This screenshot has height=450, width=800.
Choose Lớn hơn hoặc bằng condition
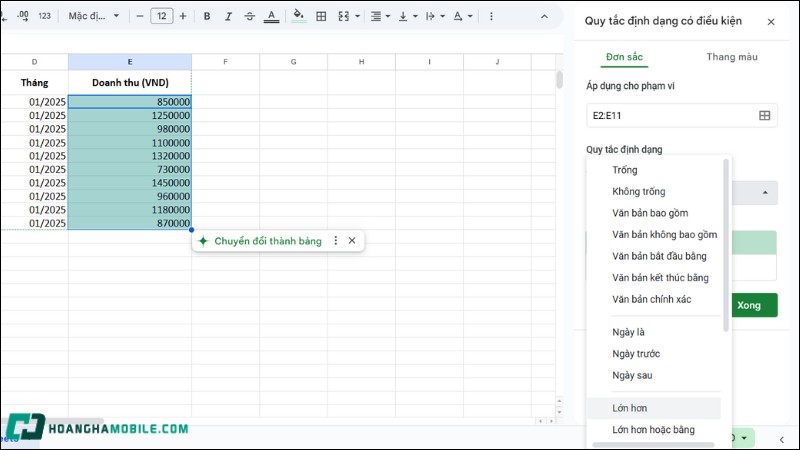tap(654, 430)
